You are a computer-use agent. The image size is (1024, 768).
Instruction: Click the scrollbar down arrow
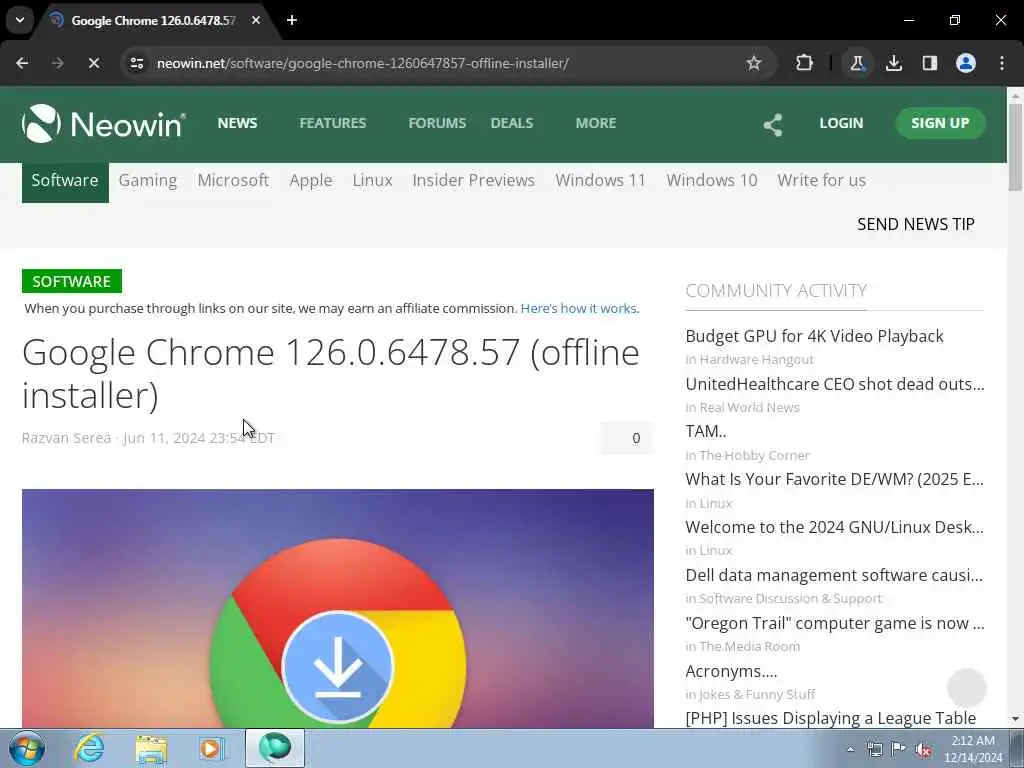click(x=1015, y=719)
